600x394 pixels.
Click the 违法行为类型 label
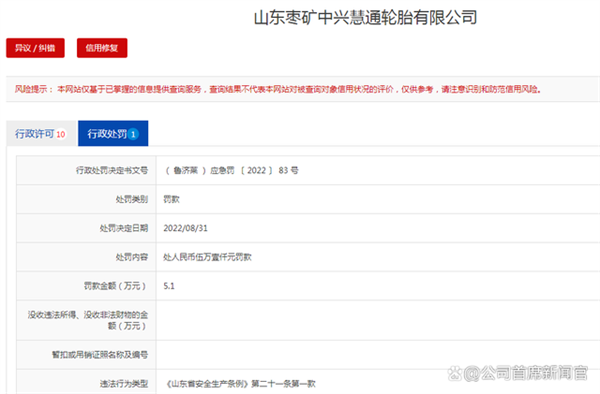124,383
